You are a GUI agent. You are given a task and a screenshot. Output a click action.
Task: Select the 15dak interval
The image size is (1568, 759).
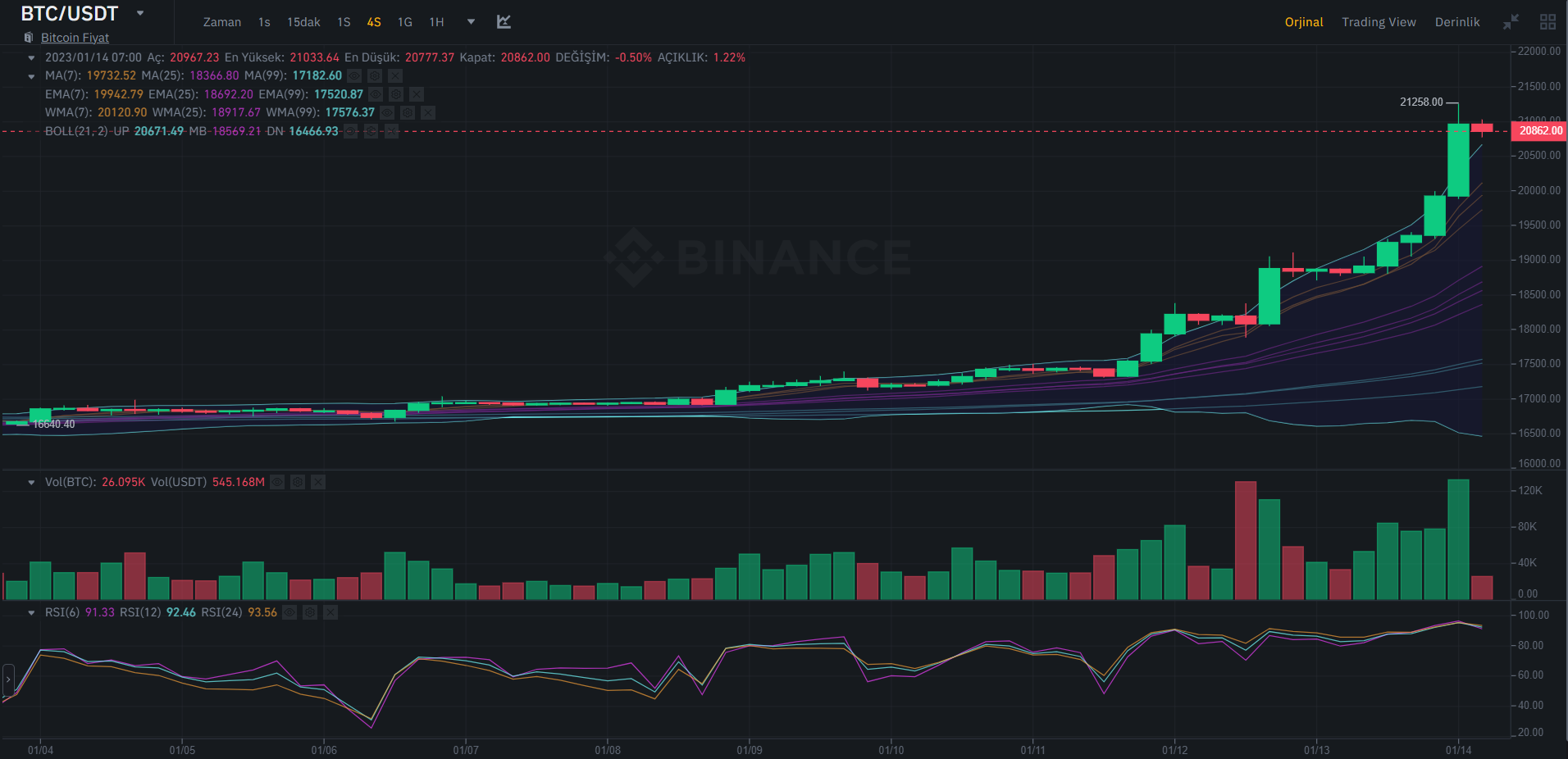coord(303,22)
